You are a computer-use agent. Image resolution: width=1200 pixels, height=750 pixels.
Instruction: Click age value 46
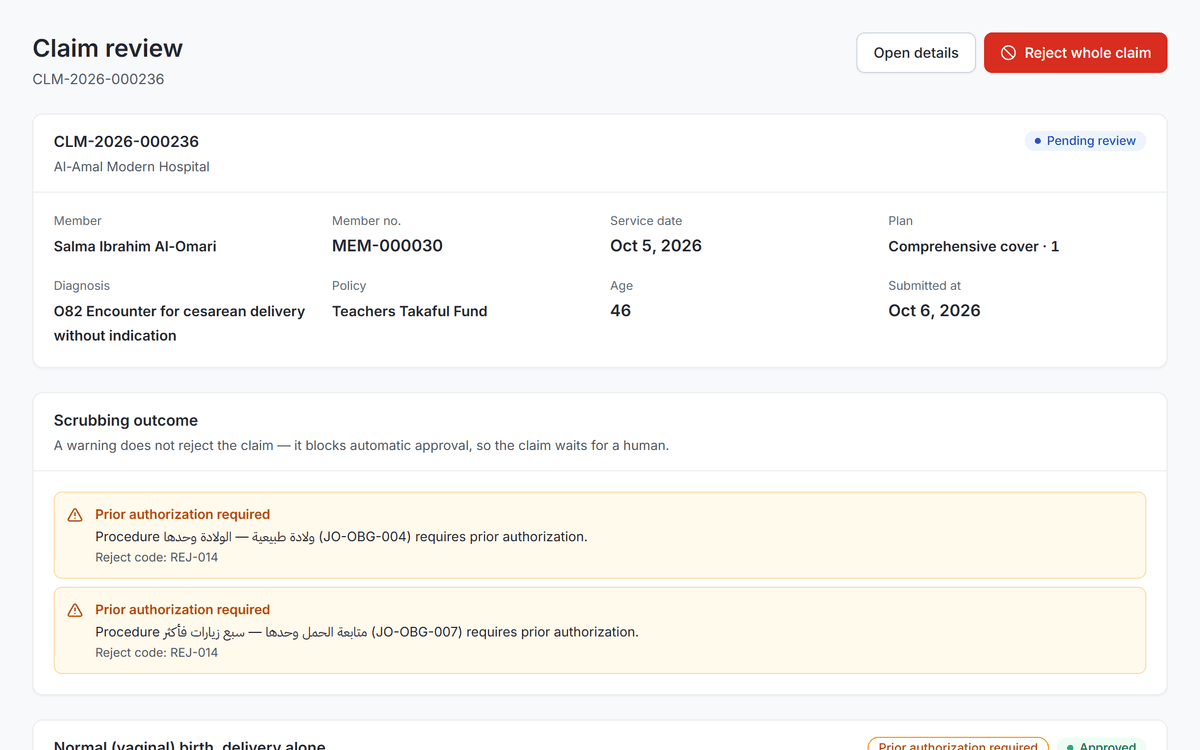620,311
